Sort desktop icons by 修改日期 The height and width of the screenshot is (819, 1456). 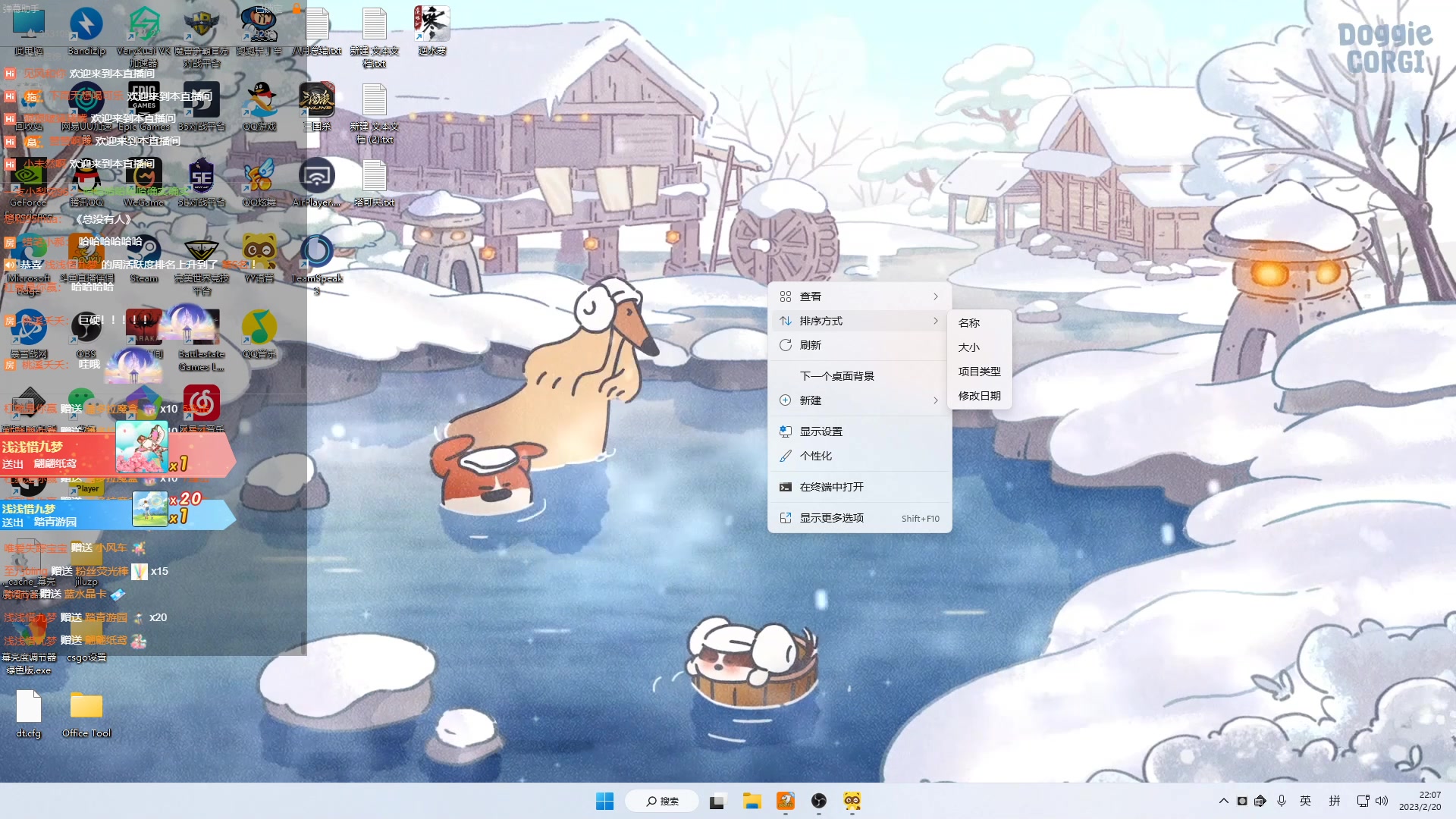tap(979, 396)
